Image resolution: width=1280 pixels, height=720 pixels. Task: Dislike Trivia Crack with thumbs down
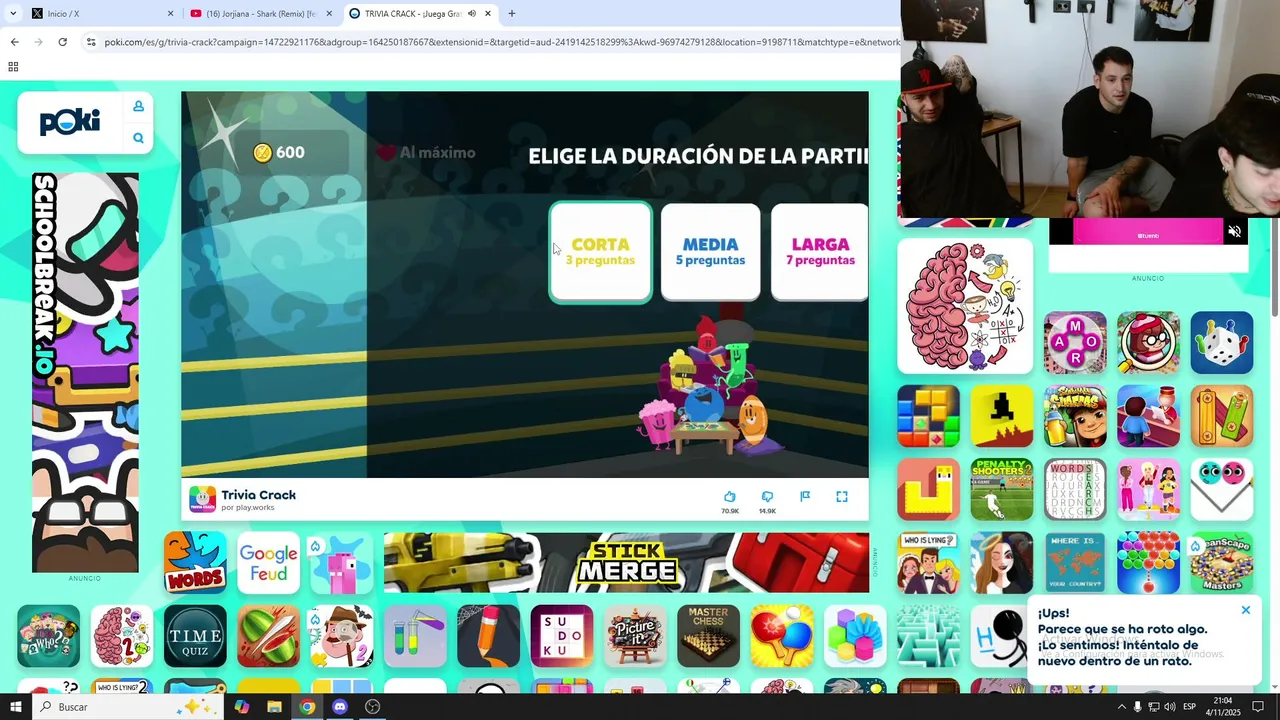pyautogui.click(x=767, y=497)
